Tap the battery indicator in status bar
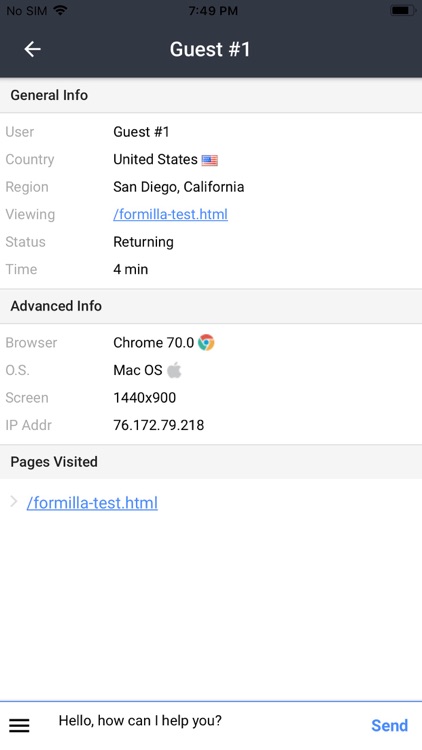The image size is (422, 750). 402,10
